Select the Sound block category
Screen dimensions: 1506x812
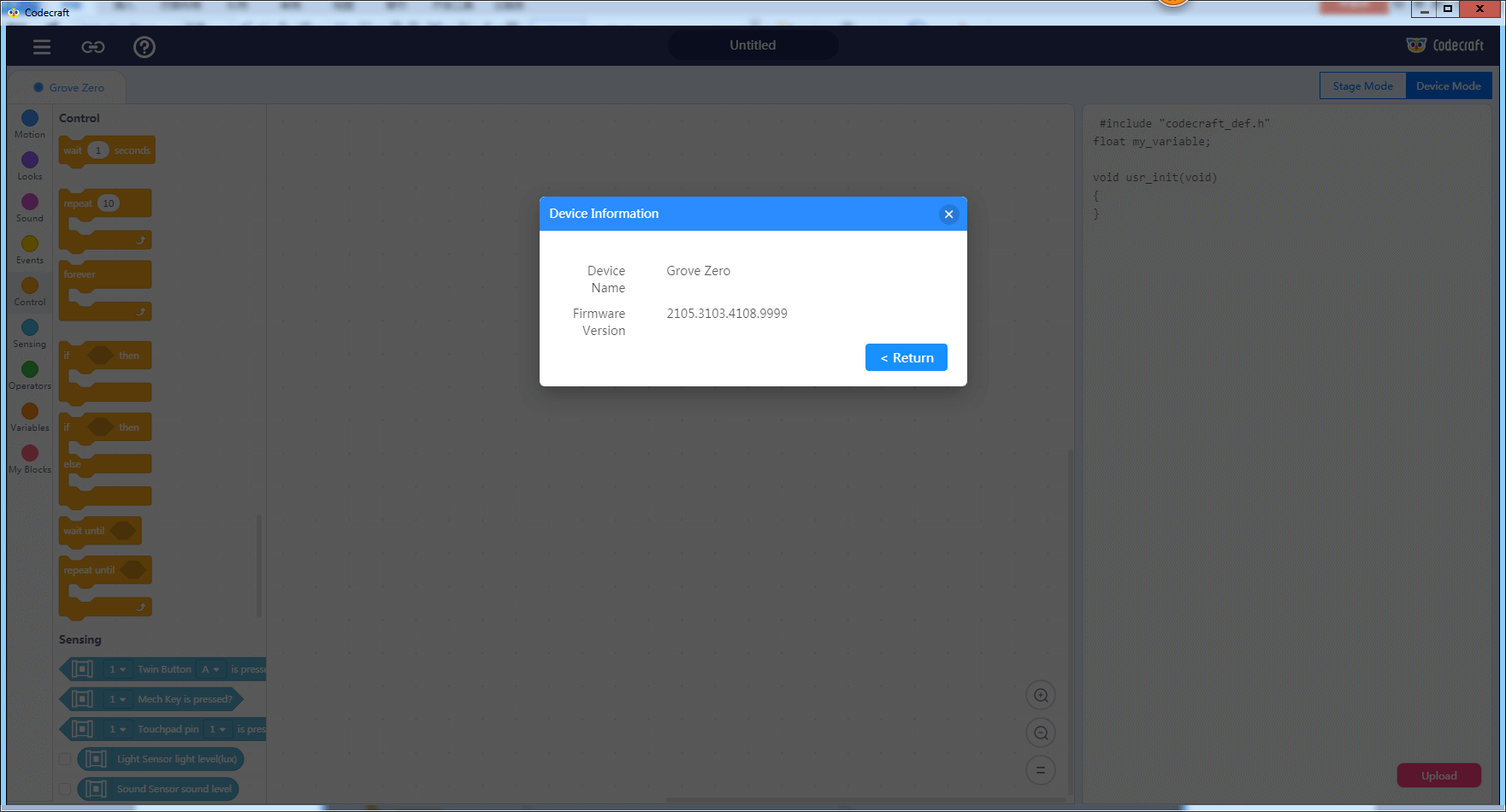tap(30, 208)
